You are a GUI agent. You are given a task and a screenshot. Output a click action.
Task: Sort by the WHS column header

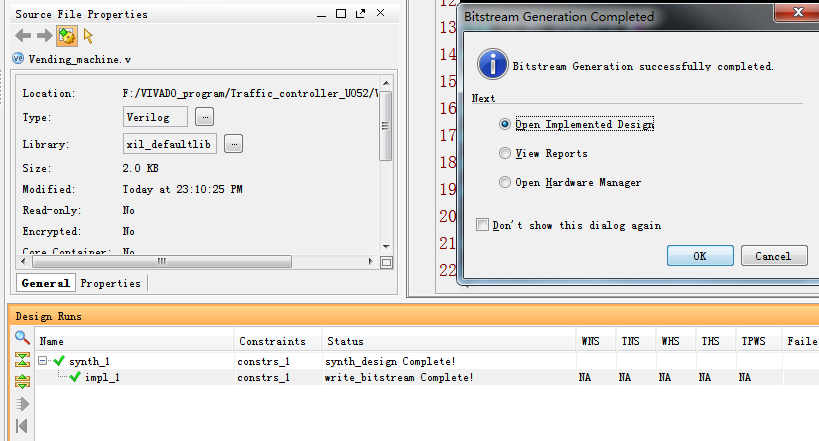pyautogui.click(x=676, y=341)
